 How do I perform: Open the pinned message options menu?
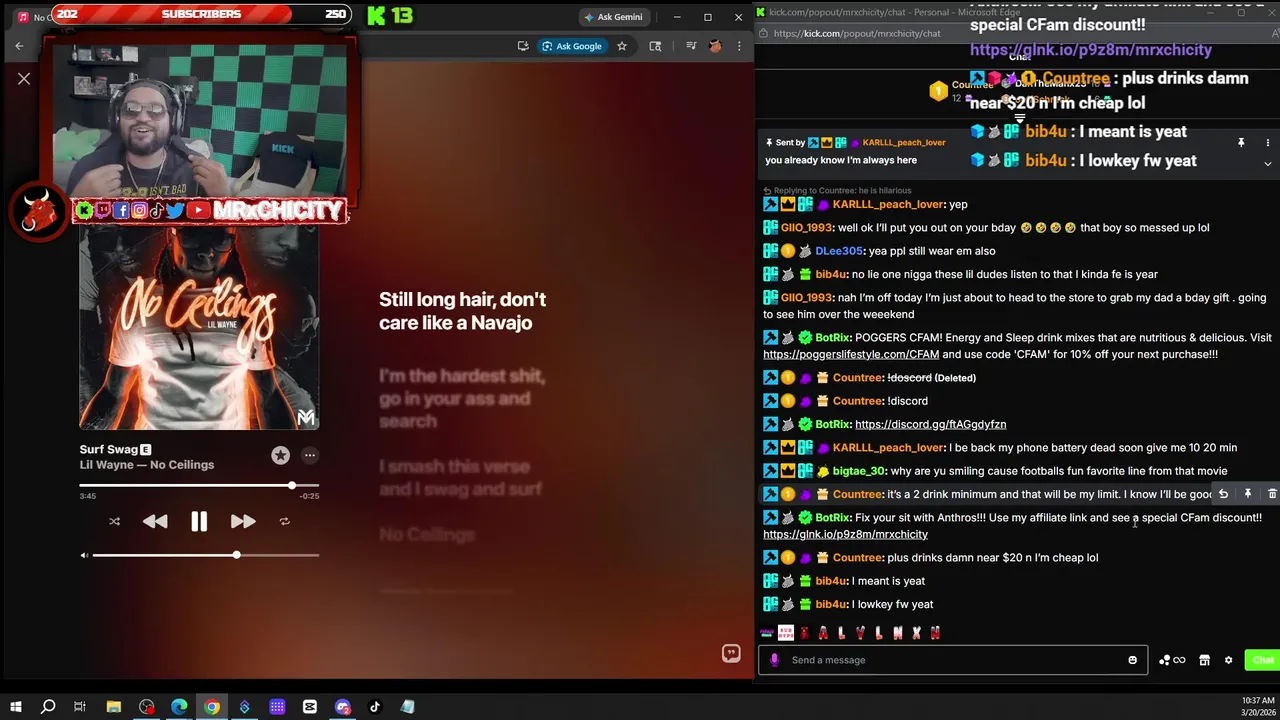1268,143
